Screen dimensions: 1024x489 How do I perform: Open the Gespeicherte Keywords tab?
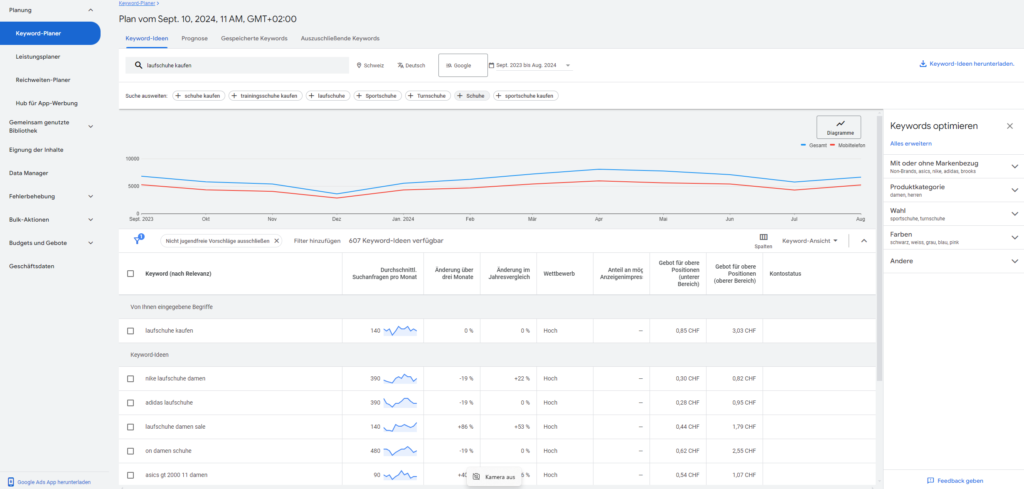tap(254, 39)
